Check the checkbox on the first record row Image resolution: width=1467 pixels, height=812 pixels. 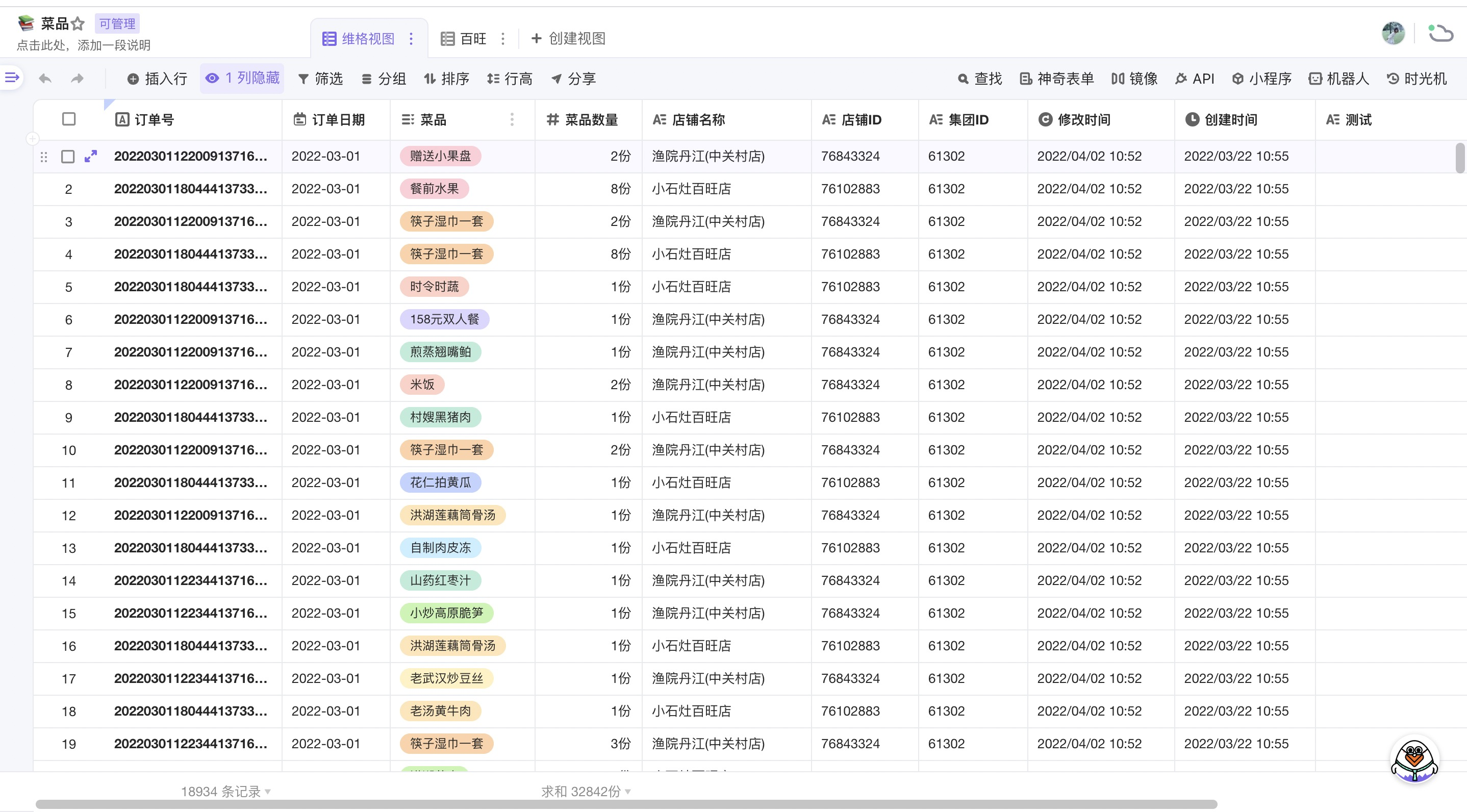[69, 156]
